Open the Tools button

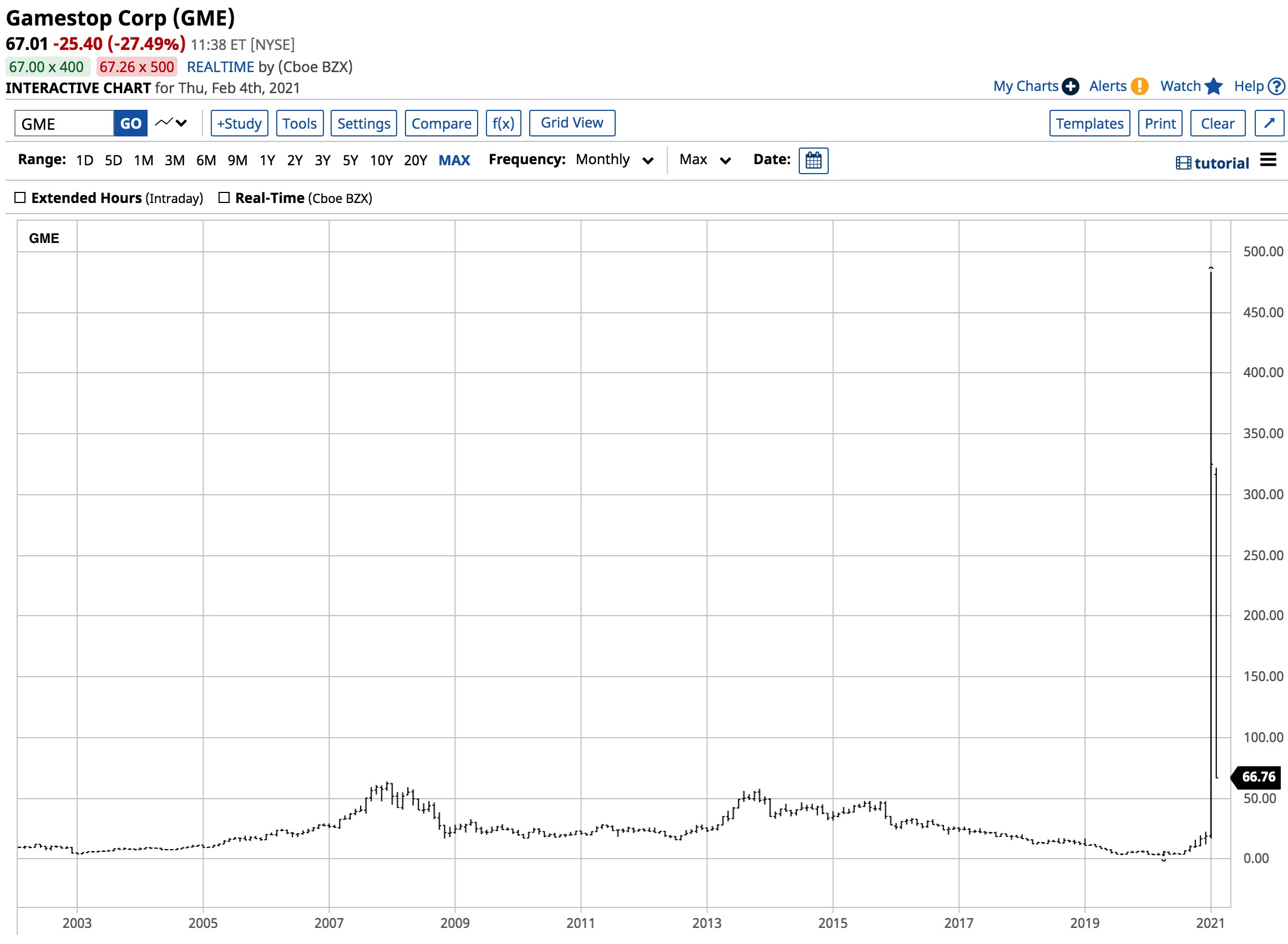[x=300, y=123]
